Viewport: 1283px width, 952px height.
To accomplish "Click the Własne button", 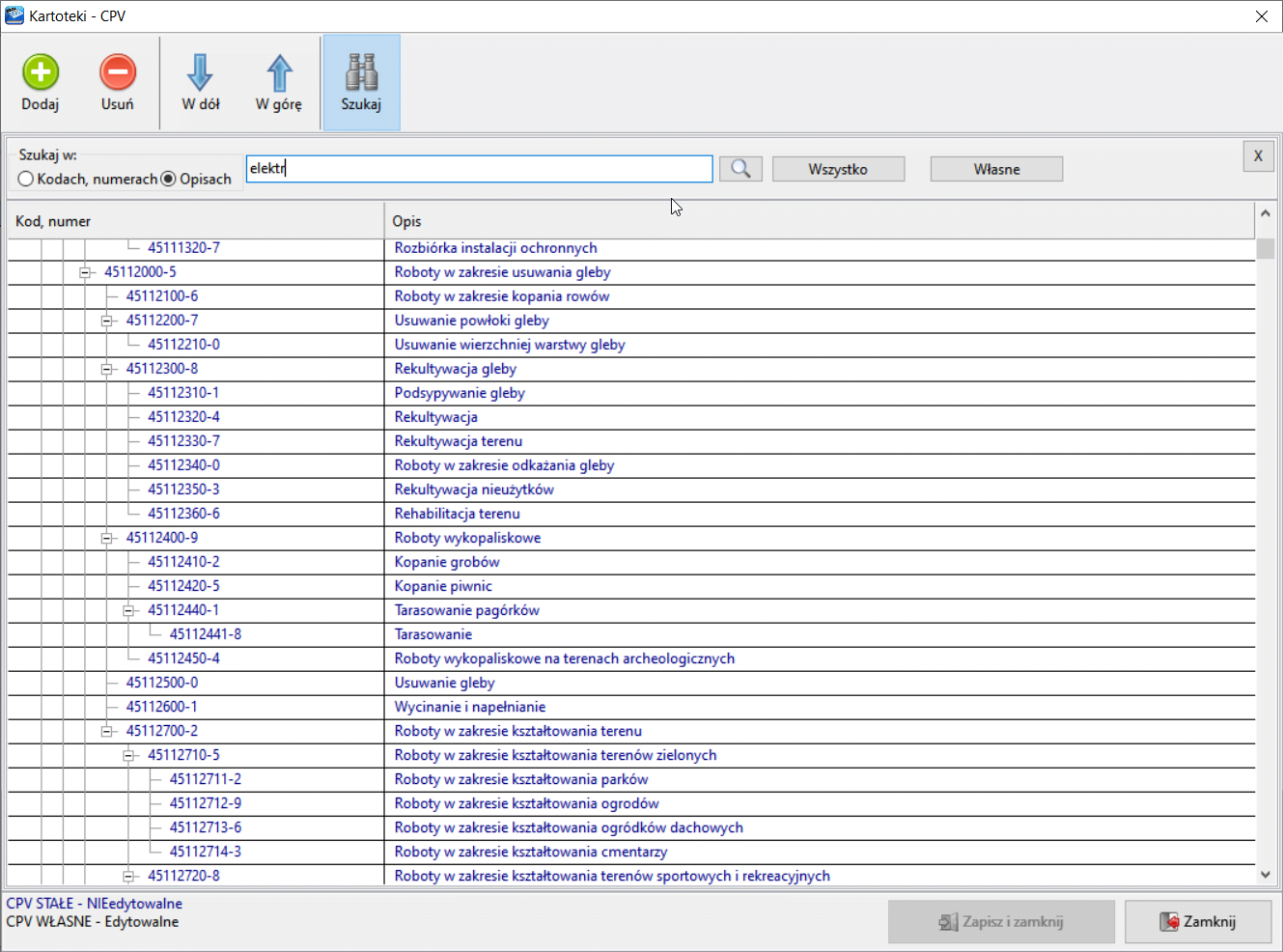I will [996, 169].
